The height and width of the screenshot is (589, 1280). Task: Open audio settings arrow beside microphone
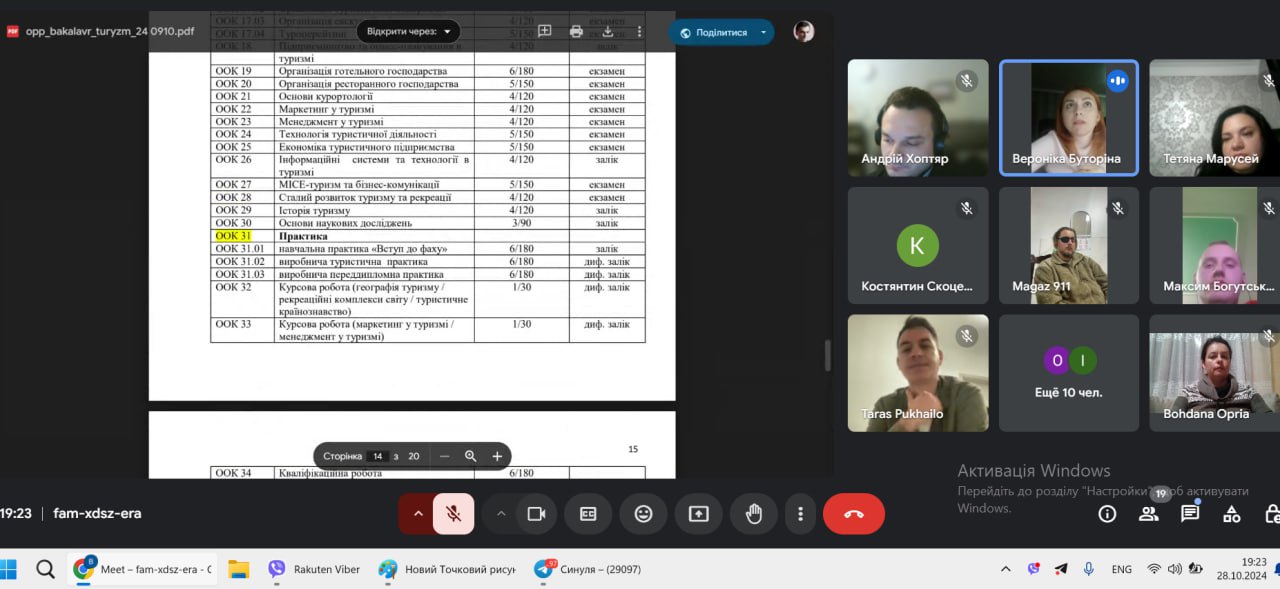pos(416,514)
